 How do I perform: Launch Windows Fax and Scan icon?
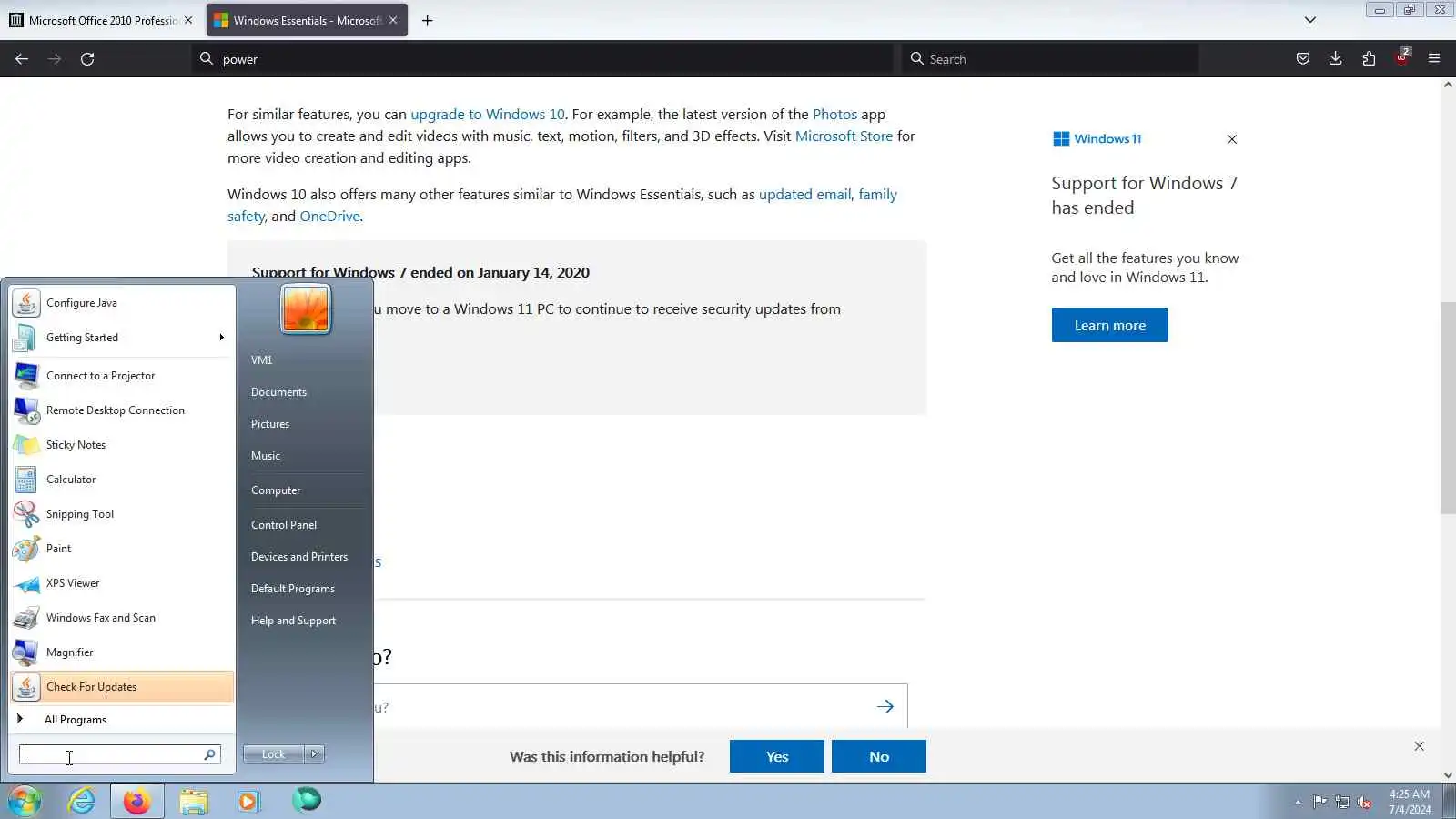click(x=26, y=618)
